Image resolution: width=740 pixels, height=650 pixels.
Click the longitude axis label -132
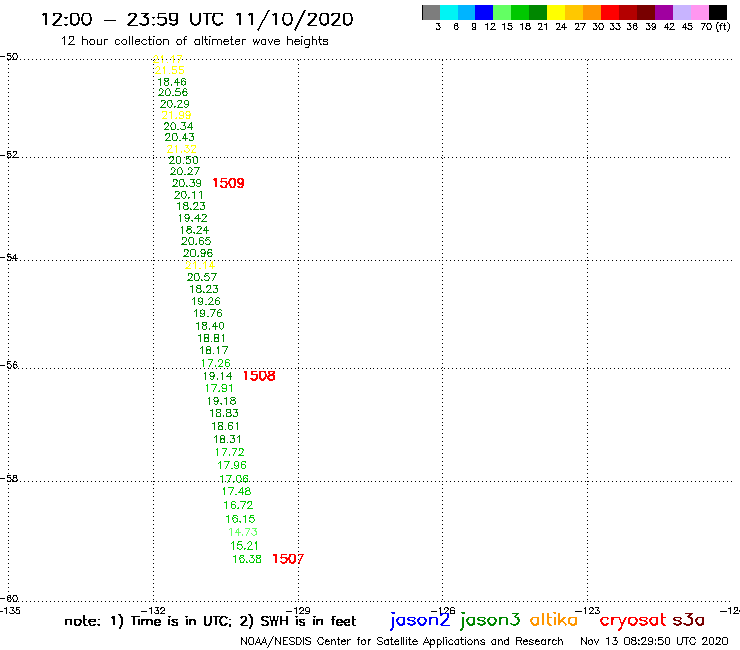click(153, 611)
